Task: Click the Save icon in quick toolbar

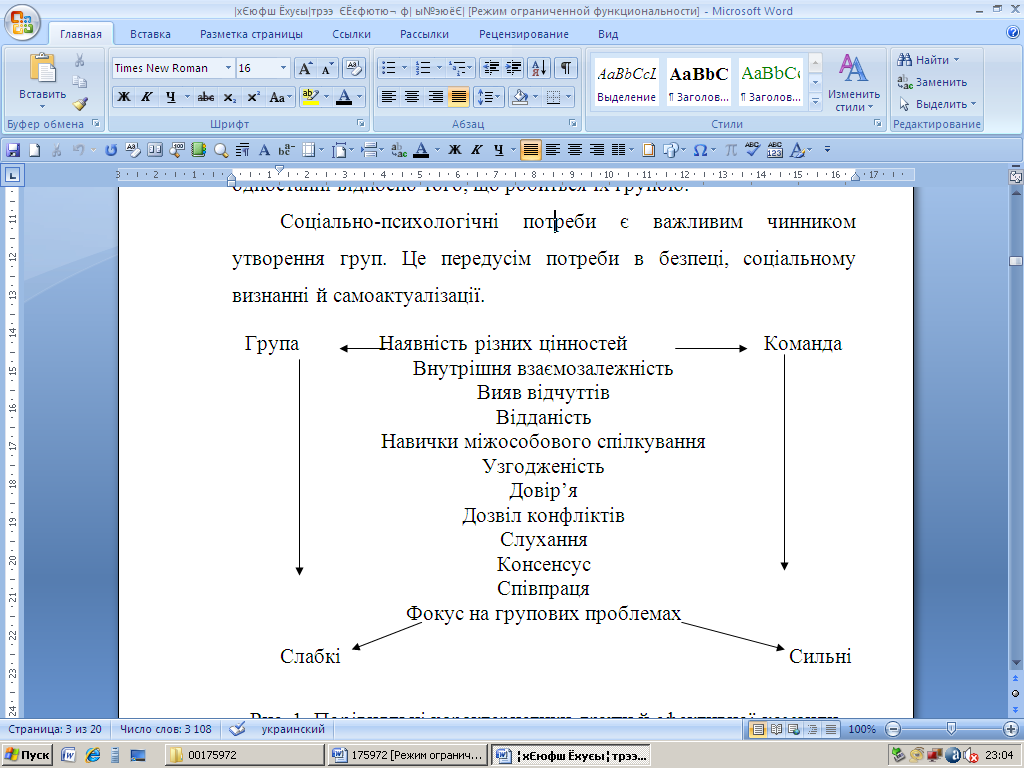Action: [13, 150]
